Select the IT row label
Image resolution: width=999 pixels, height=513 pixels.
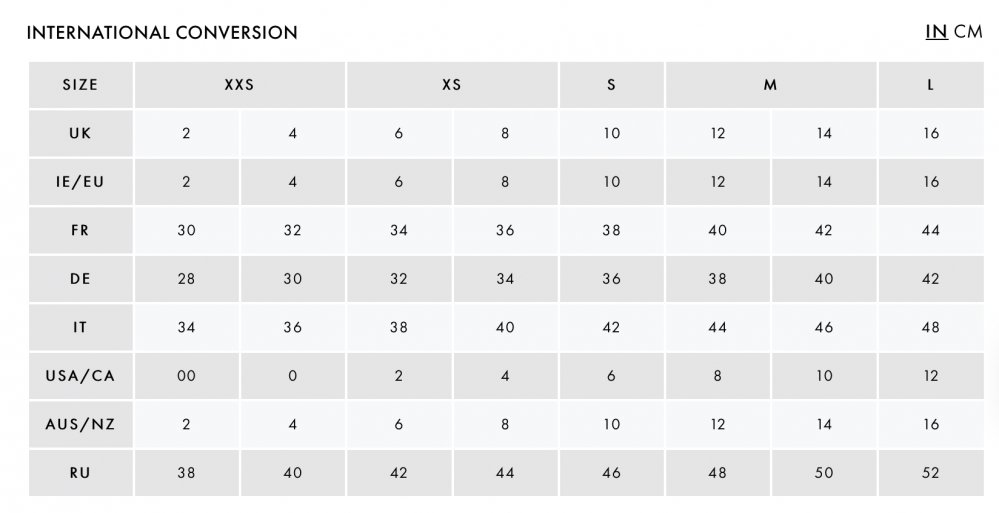click(x=80, y=327)
